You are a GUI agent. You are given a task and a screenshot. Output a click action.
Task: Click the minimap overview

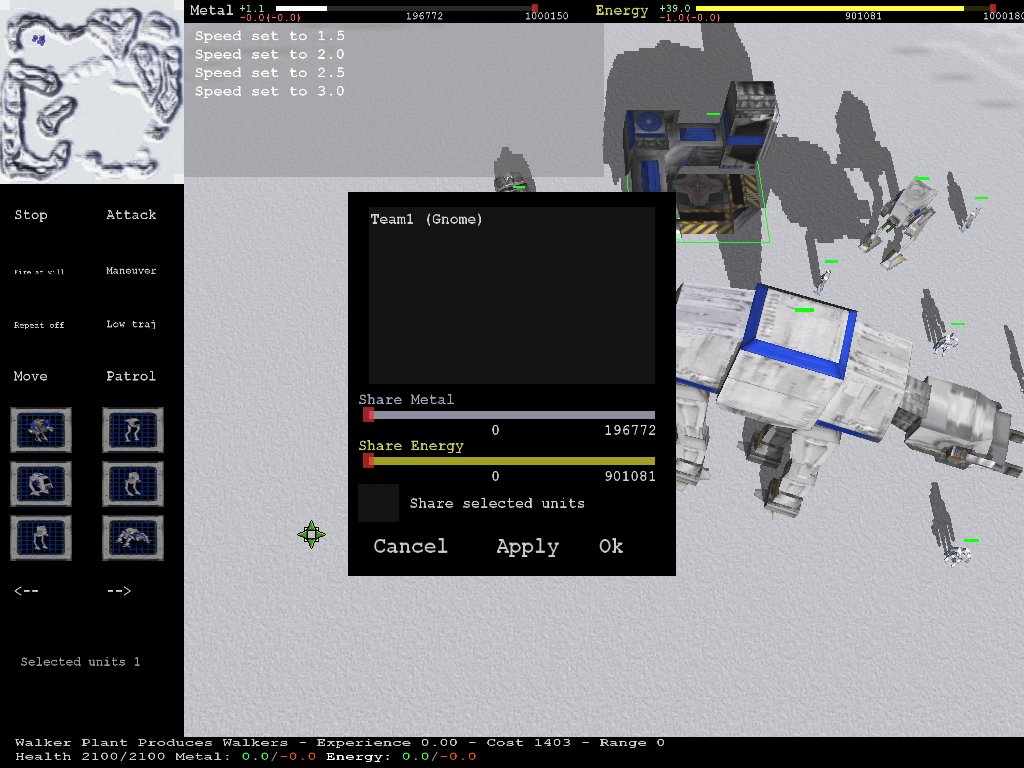click(91, 91)
